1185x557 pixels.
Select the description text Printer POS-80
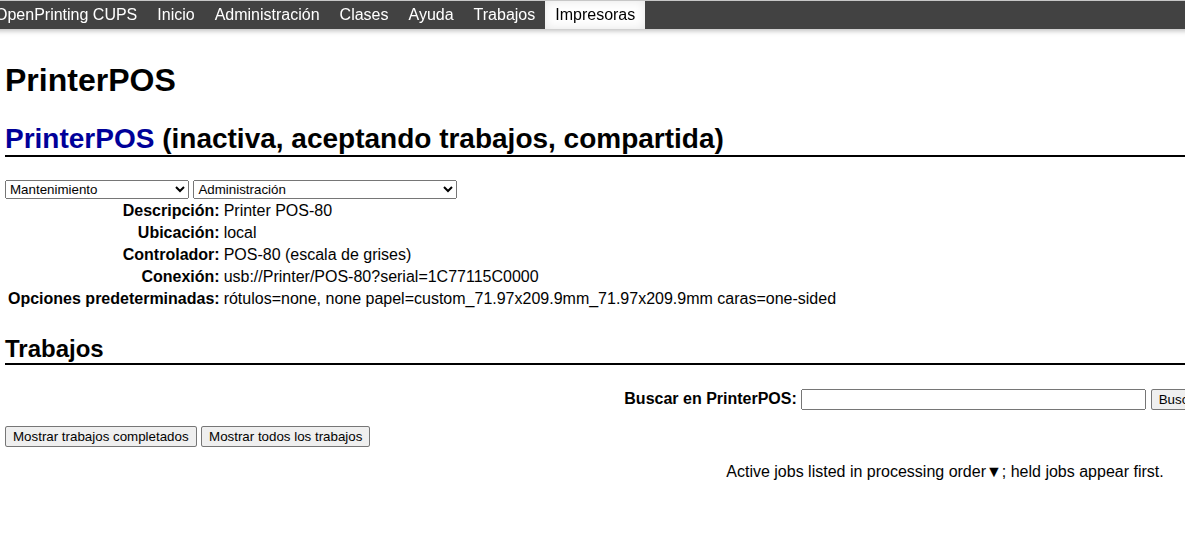(x=277, y=211)
